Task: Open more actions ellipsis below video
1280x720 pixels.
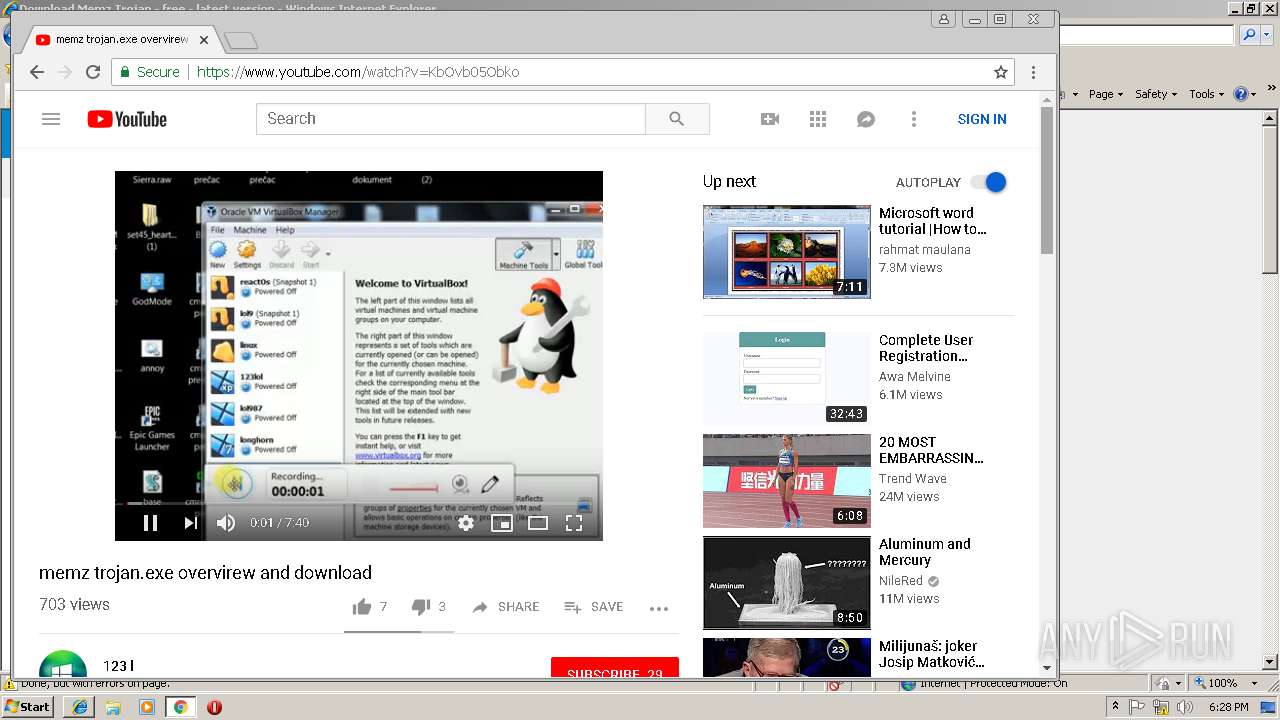Action: coord(658,608)
